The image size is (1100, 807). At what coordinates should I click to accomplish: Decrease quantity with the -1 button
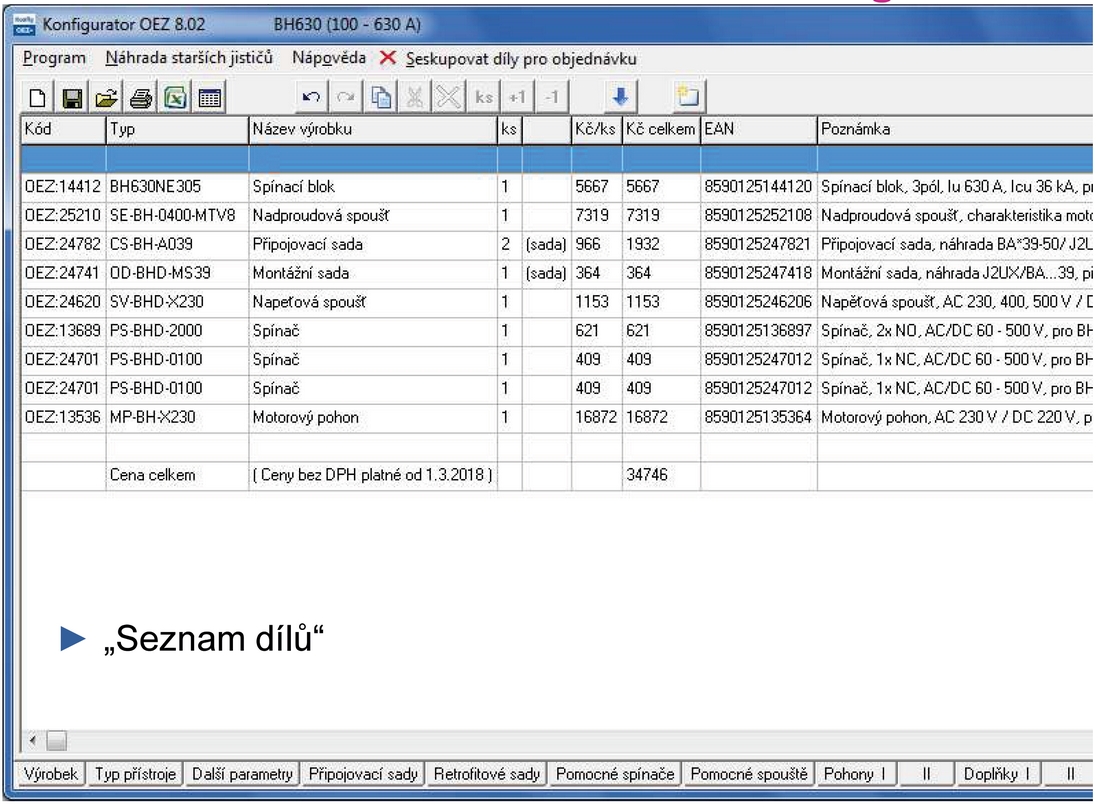552,98
